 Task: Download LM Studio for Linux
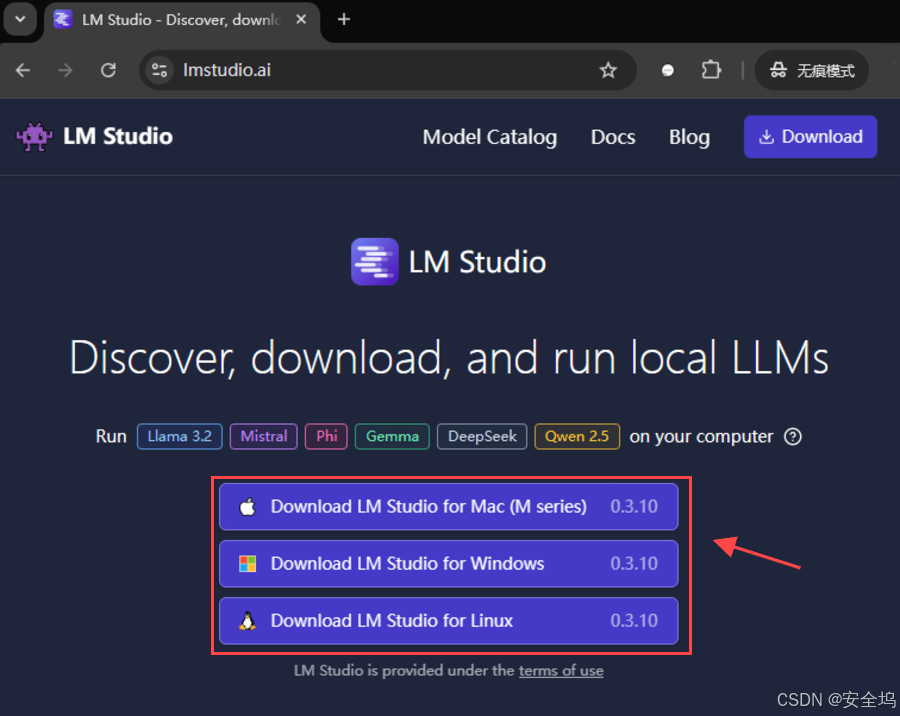tap(449, 621)
